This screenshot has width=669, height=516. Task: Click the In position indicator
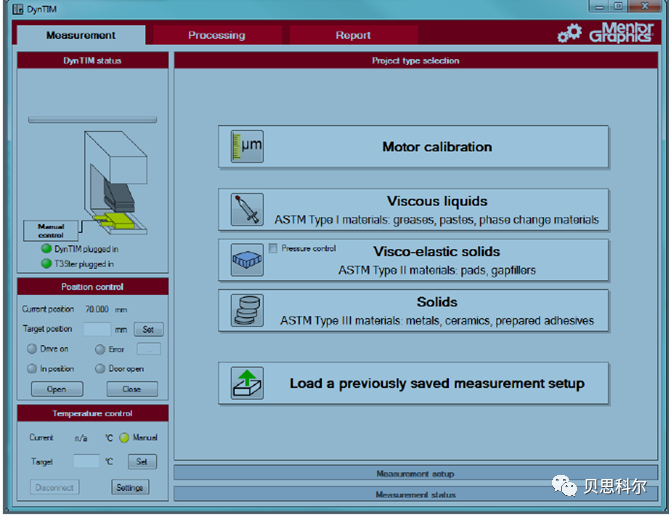pyautogui.click(x=32, y=368)
